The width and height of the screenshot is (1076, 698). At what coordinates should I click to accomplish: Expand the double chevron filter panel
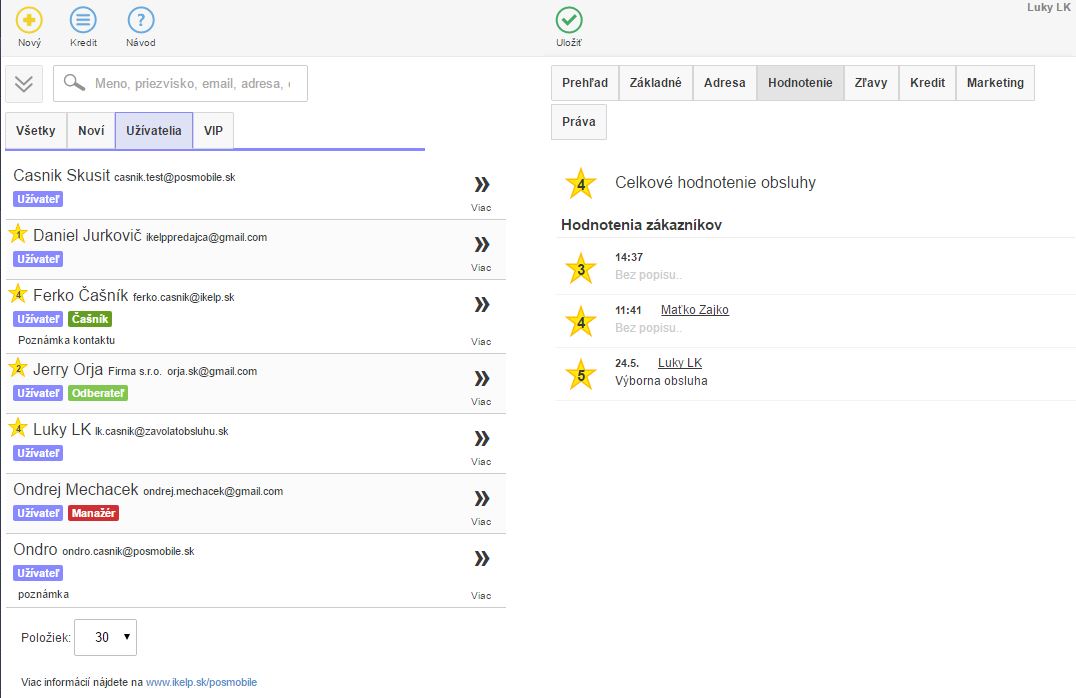[24, 84]
